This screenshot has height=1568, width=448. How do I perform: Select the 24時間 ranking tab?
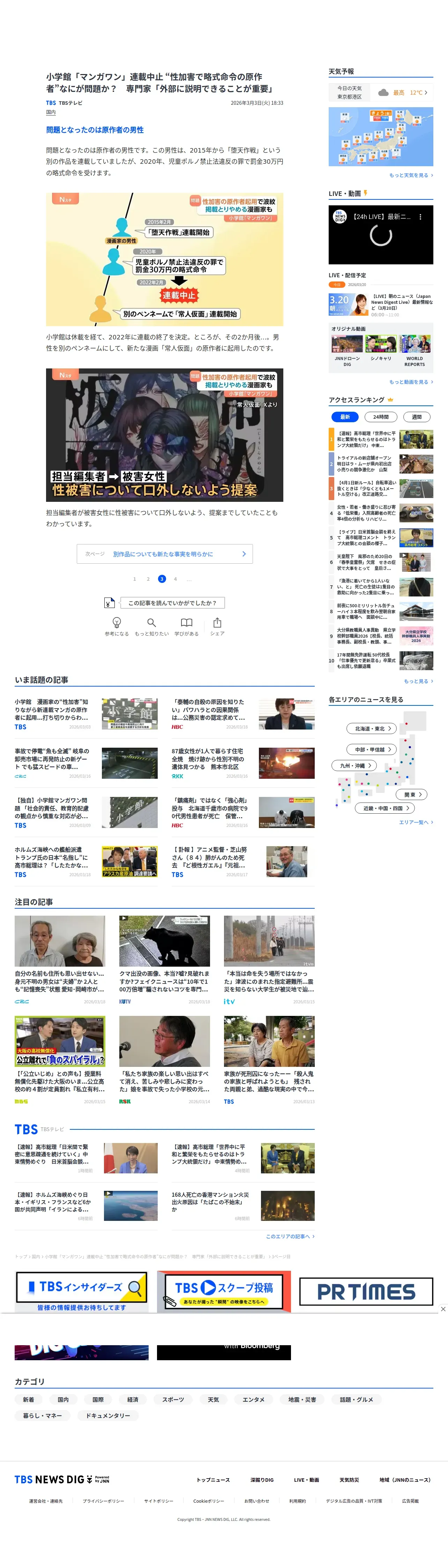pyautogui.click(x=381, y=417)
